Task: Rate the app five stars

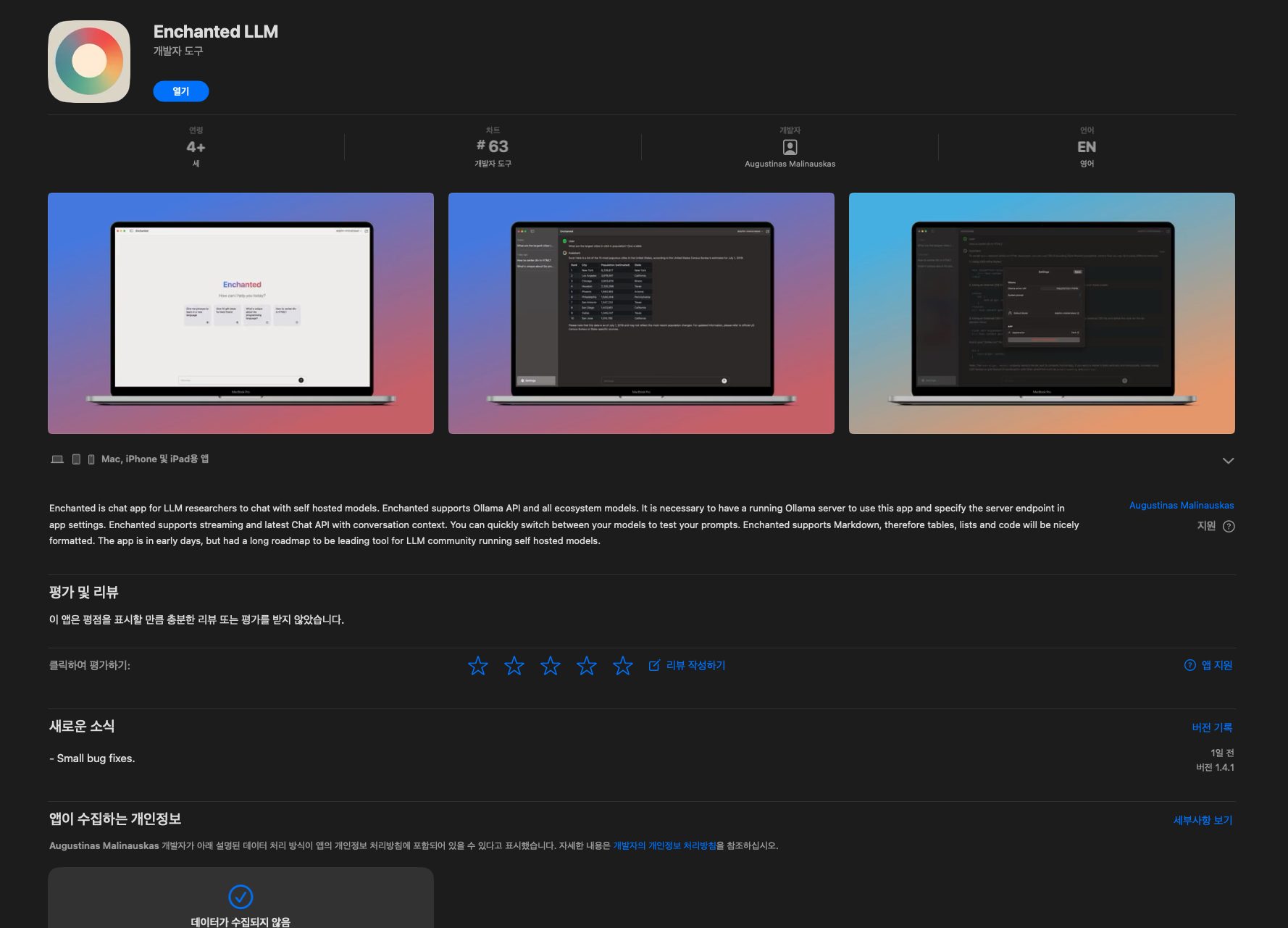Action: (x=623, y=666)
